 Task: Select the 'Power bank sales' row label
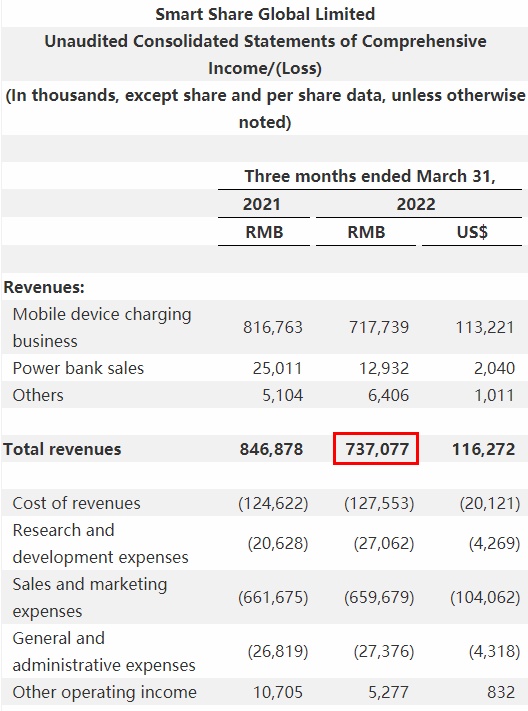[x=78, y=368]
